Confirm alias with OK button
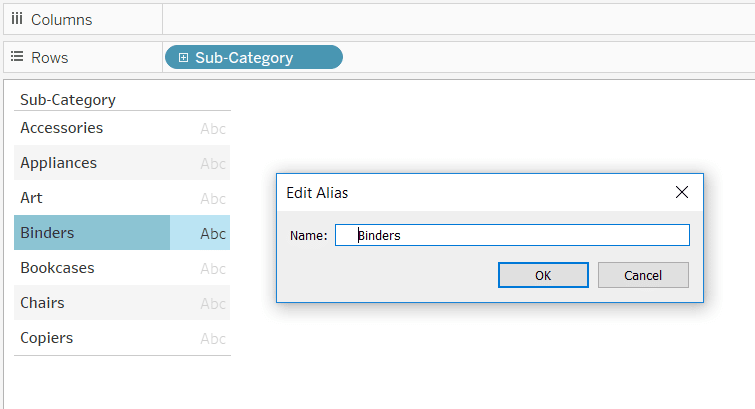This screenshot has height=409, width=755. click(x=543, y=275)
